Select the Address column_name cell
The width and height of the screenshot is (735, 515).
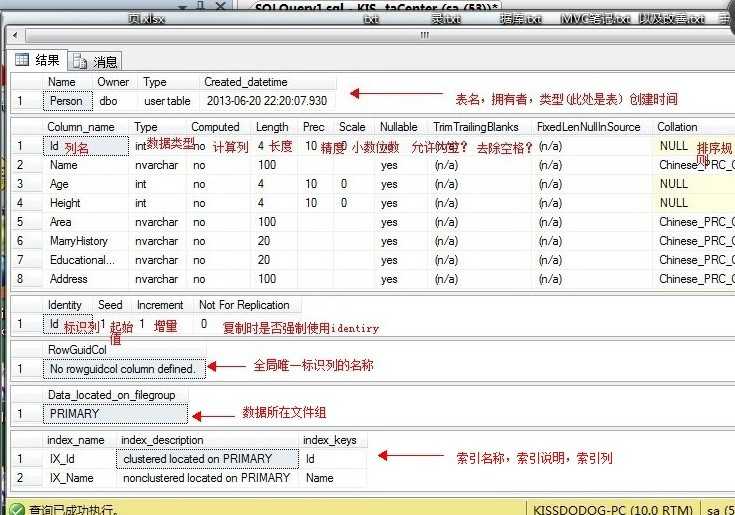[86, 279]
